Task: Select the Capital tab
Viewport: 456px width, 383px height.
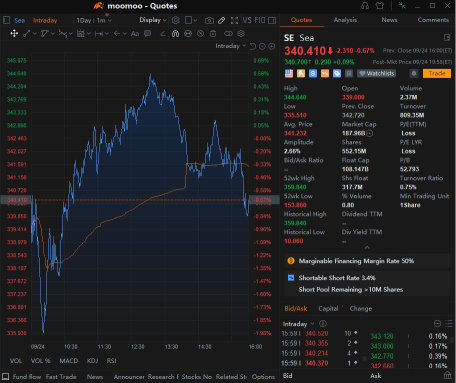Action: [x=328, y=308]
